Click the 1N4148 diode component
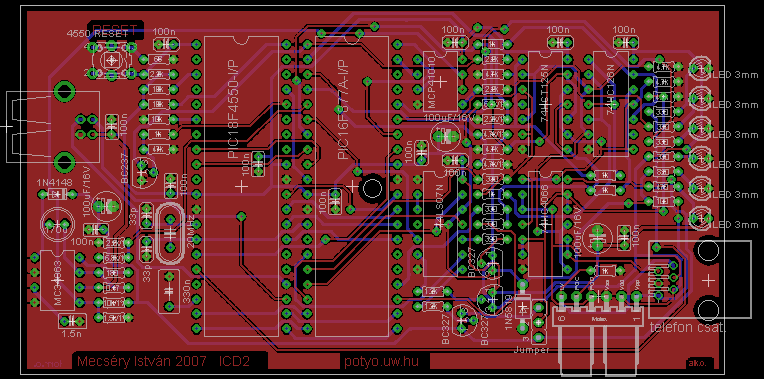764x379 pixels. [58, 194]
